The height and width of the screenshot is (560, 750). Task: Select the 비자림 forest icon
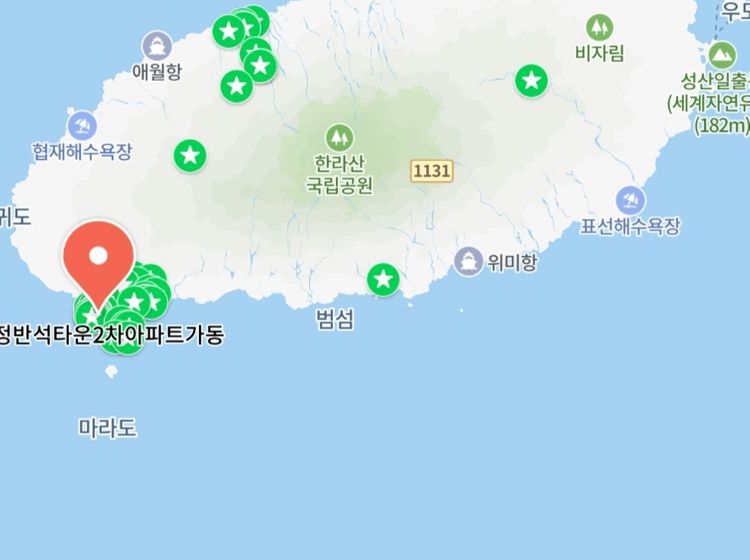(599, 28)
